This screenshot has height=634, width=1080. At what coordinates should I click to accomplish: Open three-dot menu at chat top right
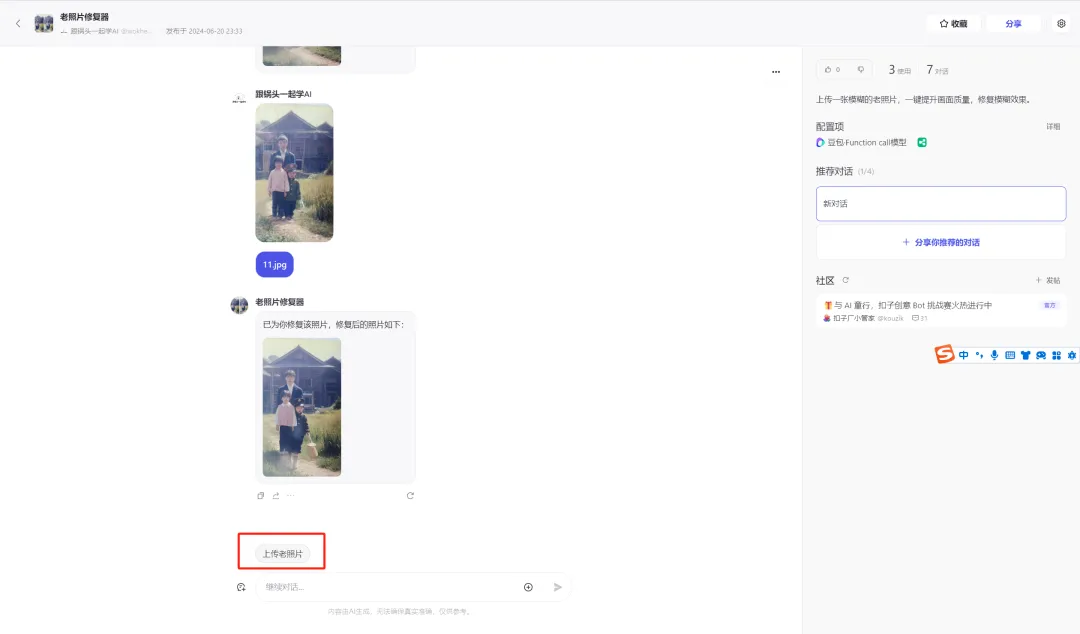click(776, 72)
